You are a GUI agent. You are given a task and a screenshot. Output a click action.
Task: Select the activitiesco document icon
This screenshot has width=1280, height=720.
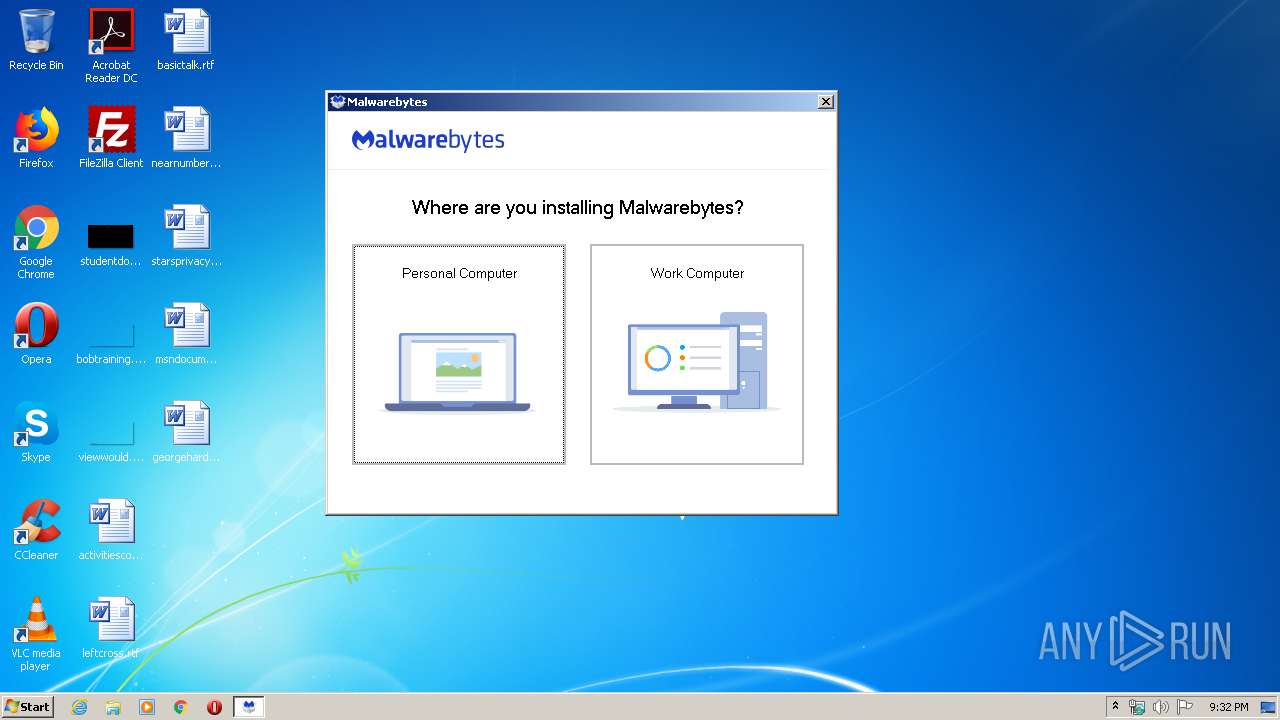(111, 530)
